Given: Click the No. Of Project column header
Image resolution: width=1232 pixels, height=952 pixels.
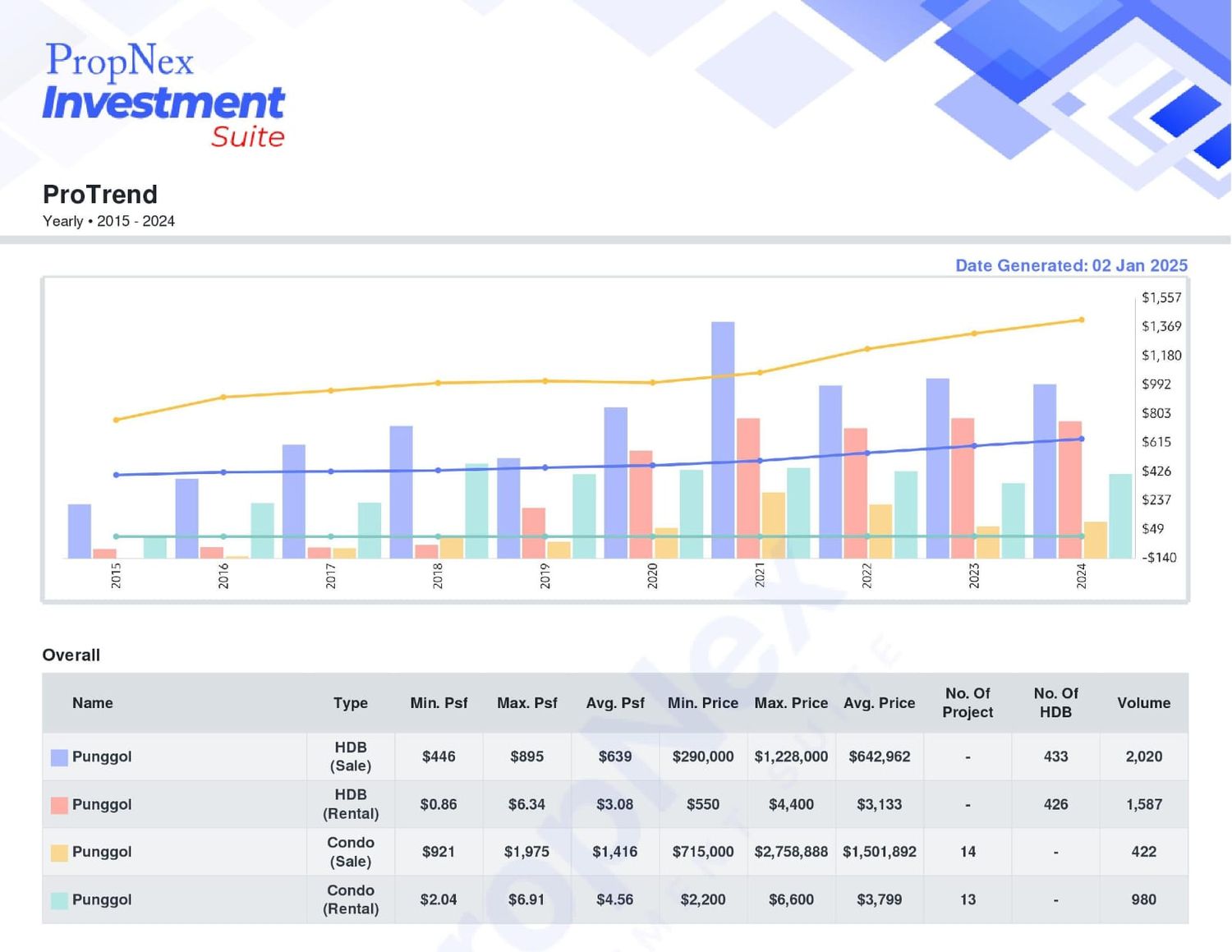Looking at the screenshot, I should (968, 703).
